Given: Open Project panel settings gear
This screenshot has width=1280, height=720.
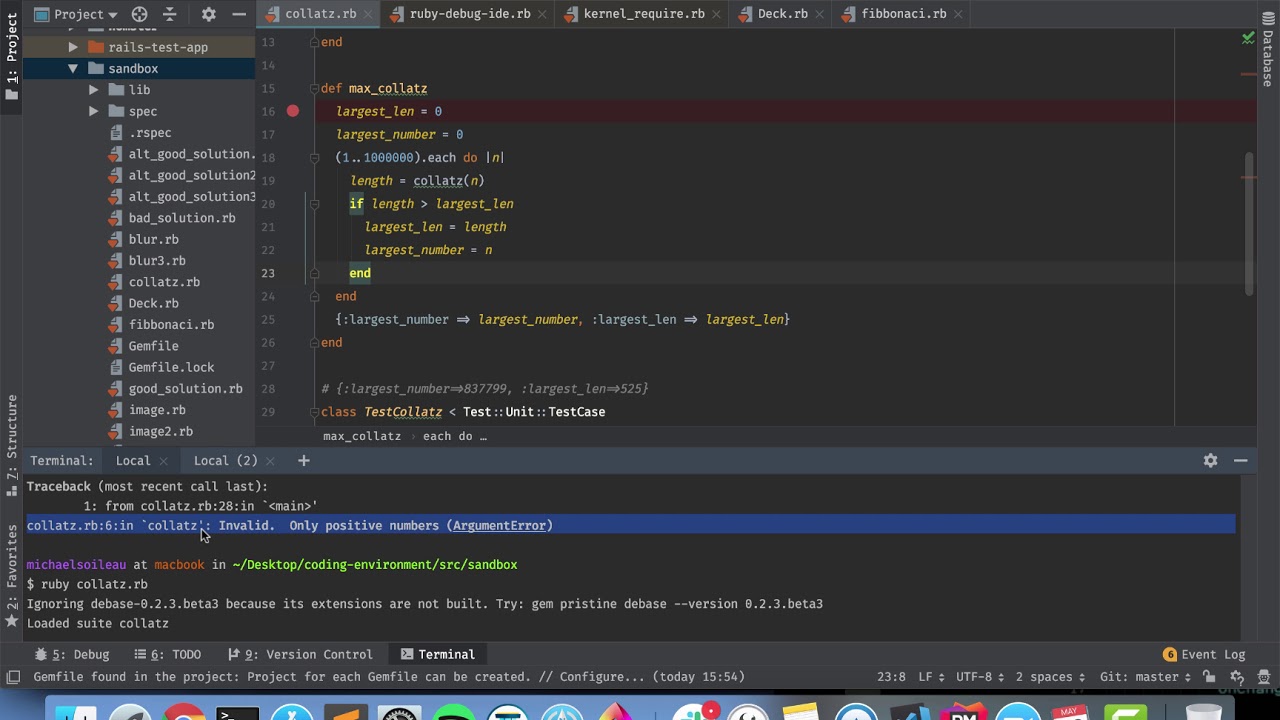Looking at the screenshot, I should coord(208,14).
